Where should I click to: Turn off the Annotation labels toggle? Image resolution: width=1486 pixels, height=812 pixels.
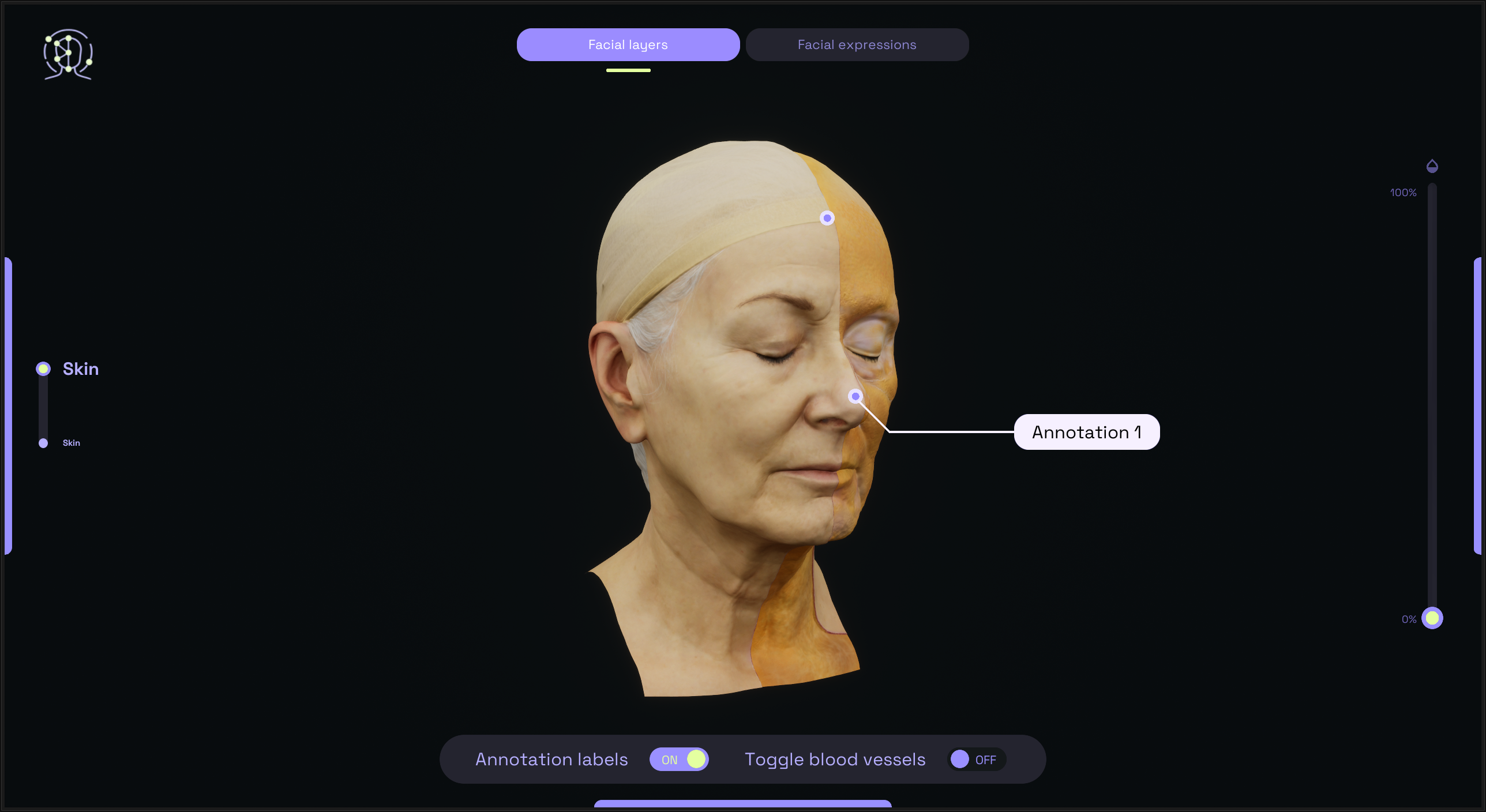tap(679, 759)
